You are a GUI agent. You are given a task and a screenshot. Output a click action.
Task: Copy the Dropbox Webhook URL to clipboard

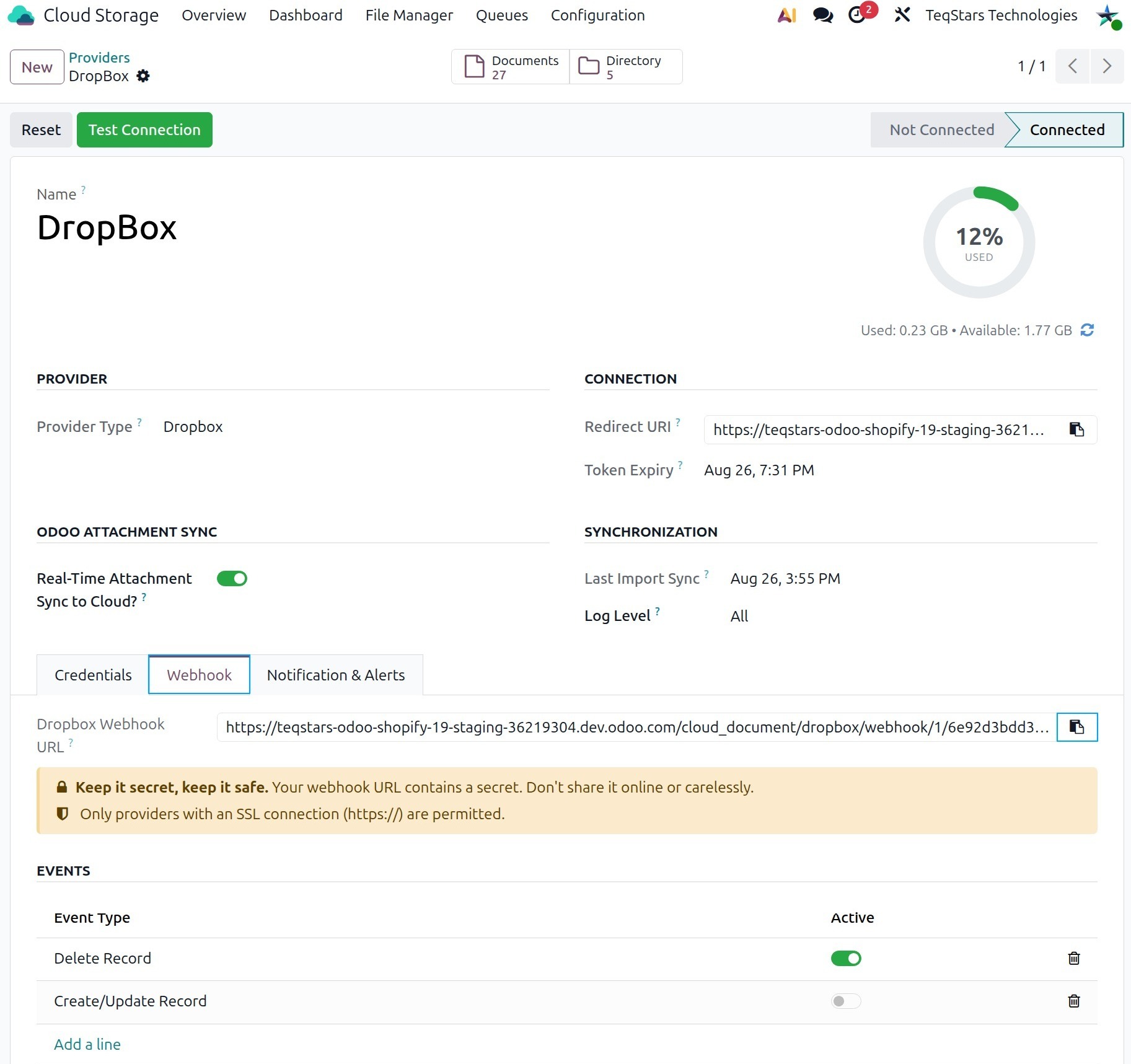1076,727
